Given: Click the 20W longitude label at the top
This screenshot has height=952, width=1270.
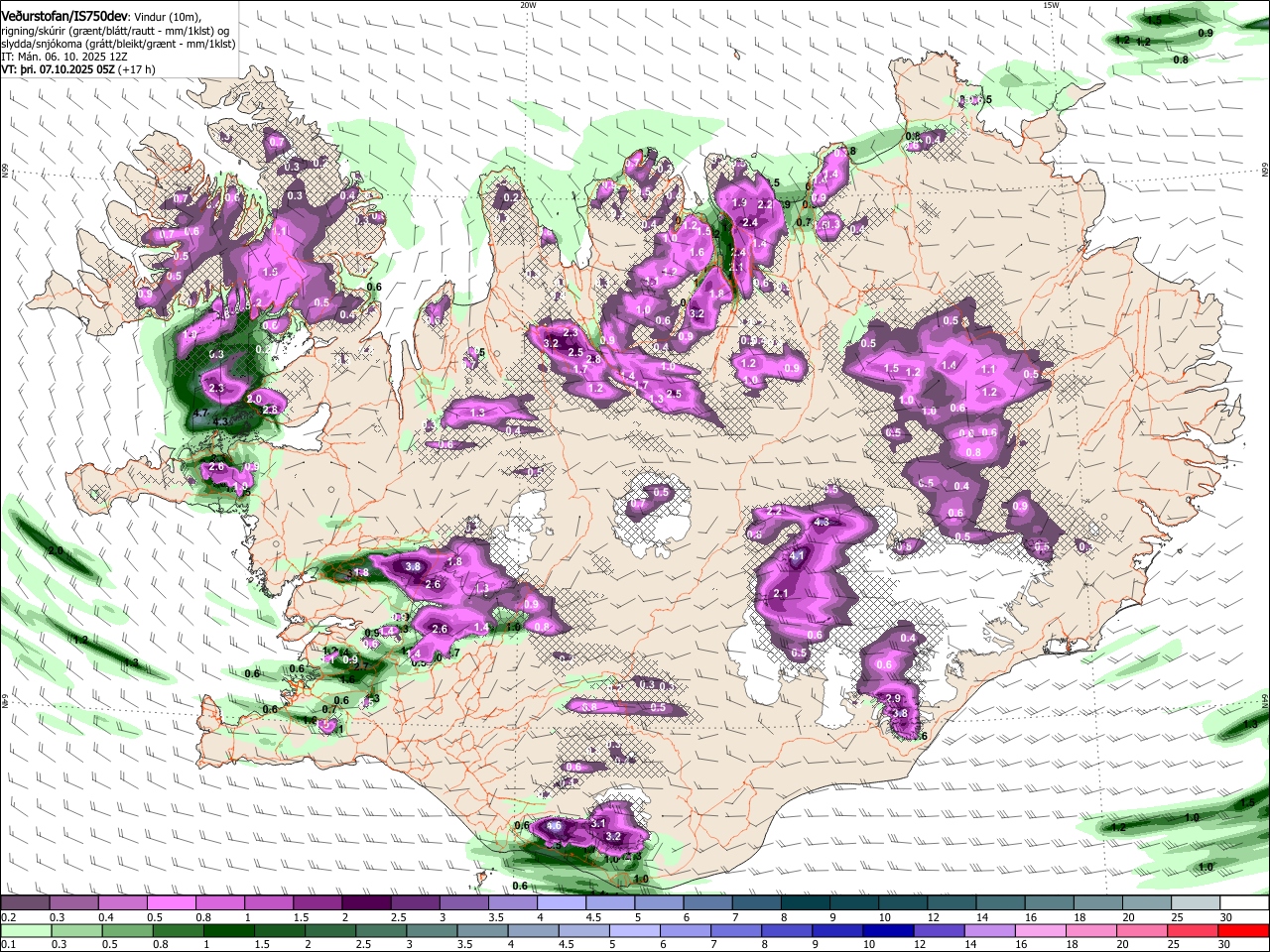Looking at the screenshot, I should (x=528, y=5).
